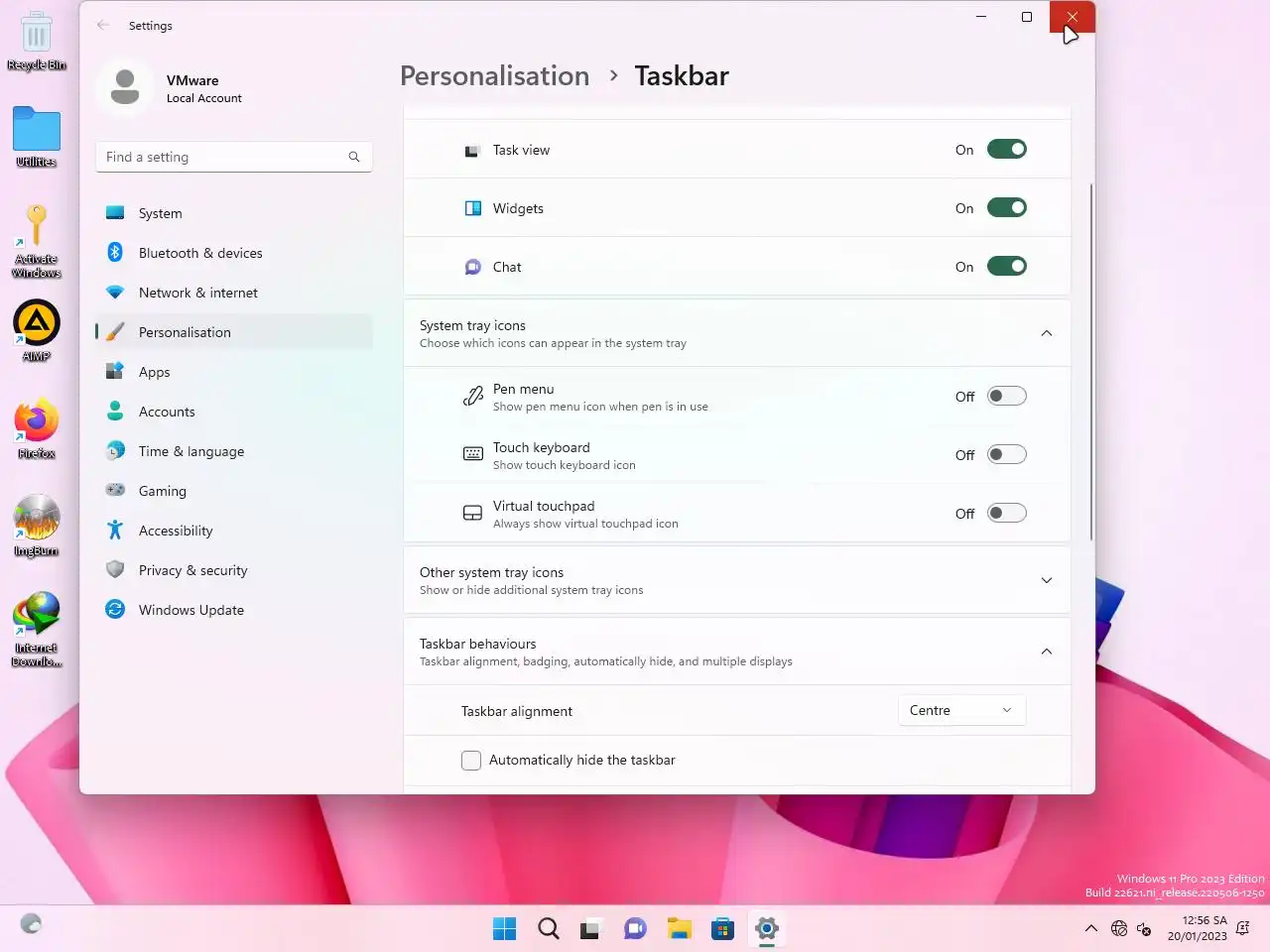Turn off the Widgets toggle
This screenshot has width=1270, height=952.
click(x=1006, y=207)
